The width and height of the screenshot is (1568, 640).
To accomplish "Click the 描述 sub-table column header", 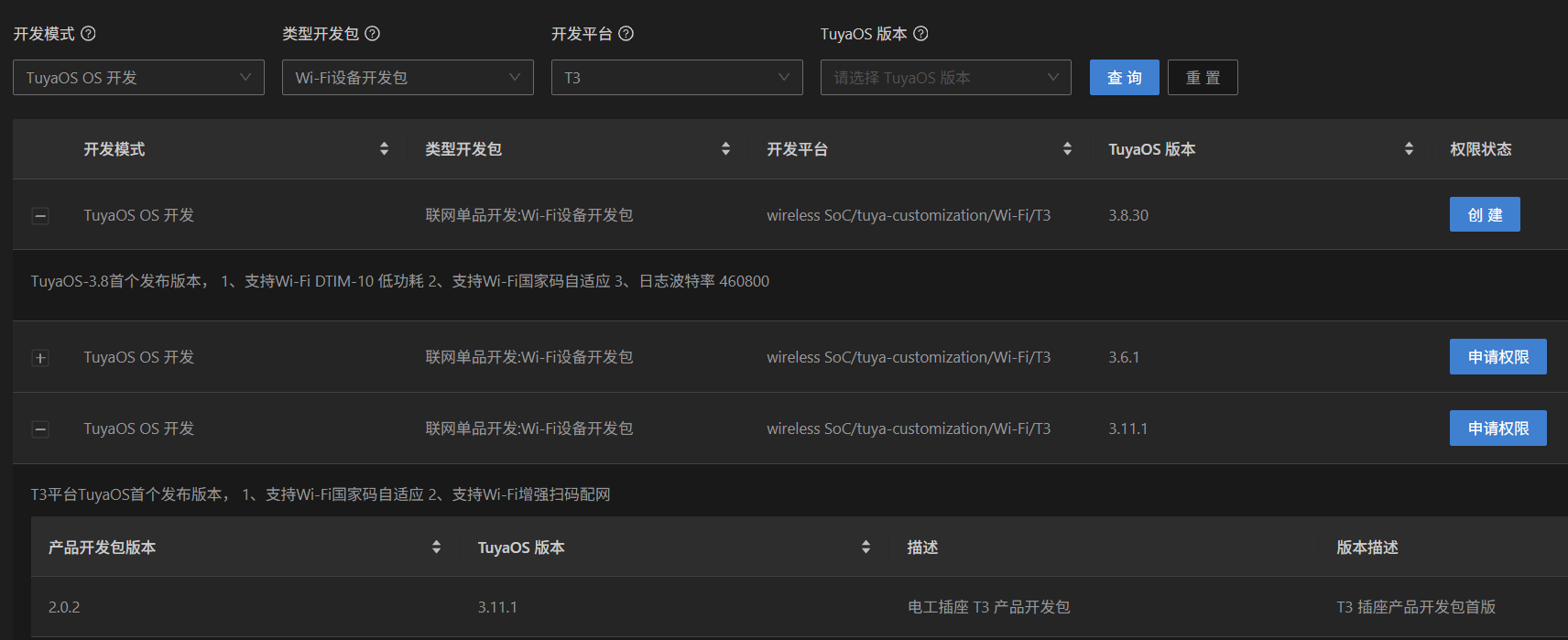I will point(922,548).
